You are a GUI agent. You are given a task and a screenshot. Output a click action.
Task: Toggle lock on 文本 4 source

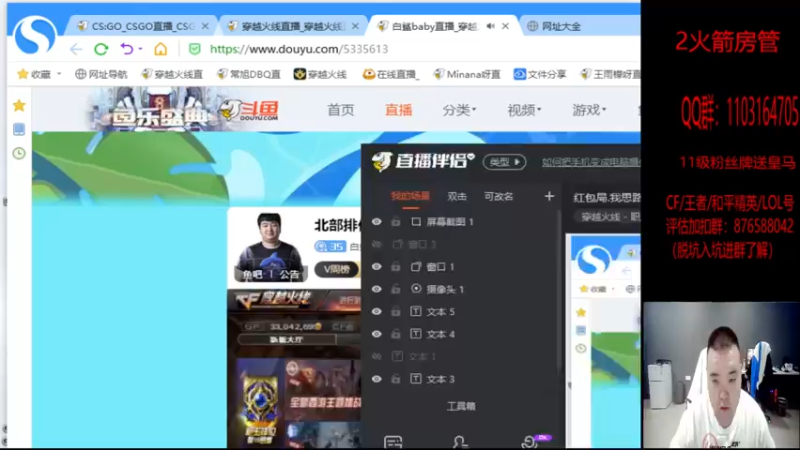(395, 334)
